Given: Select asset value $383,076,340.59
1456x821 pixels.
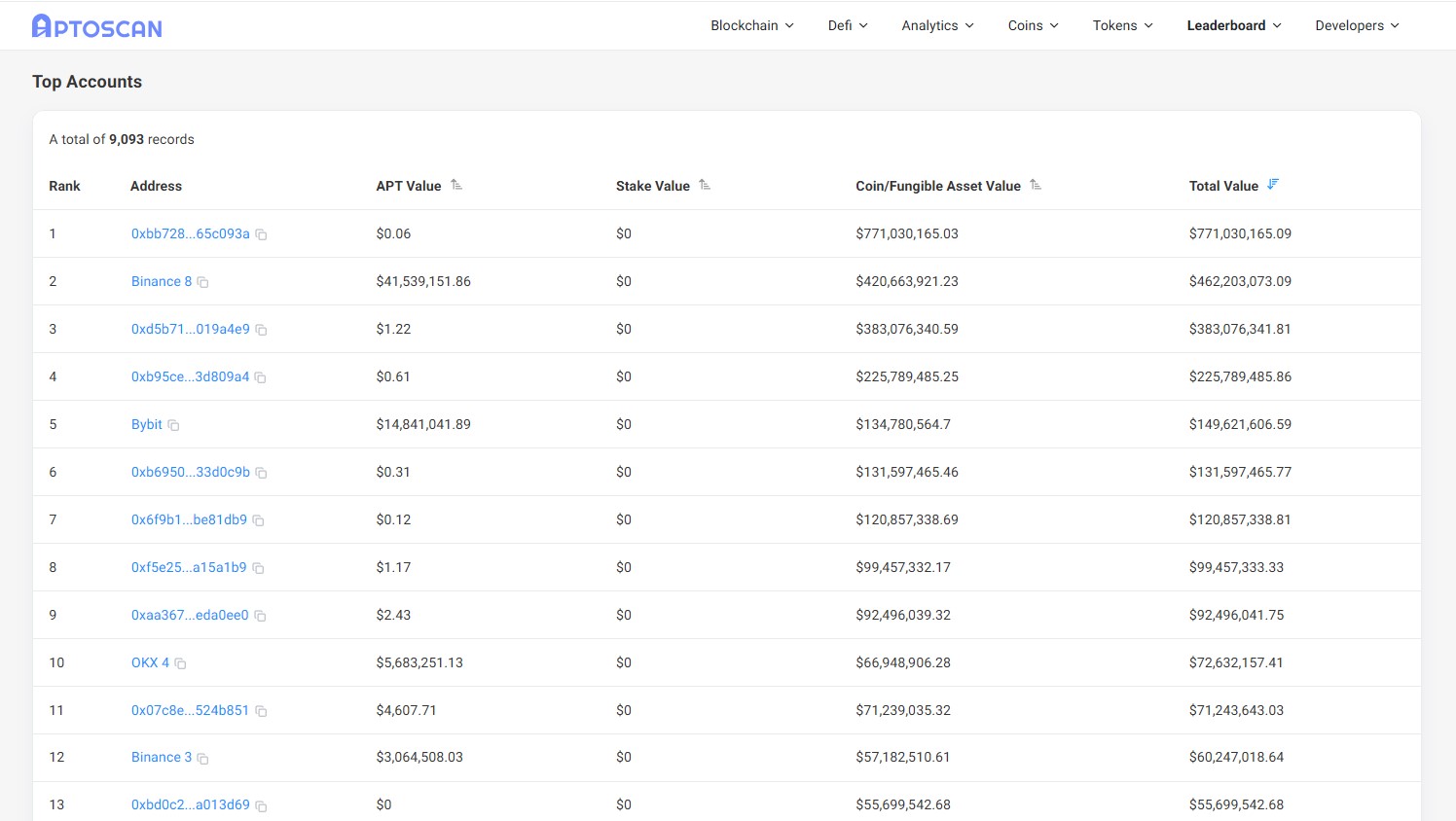Looking at the screenshot, I should click(x=907, y=329).
